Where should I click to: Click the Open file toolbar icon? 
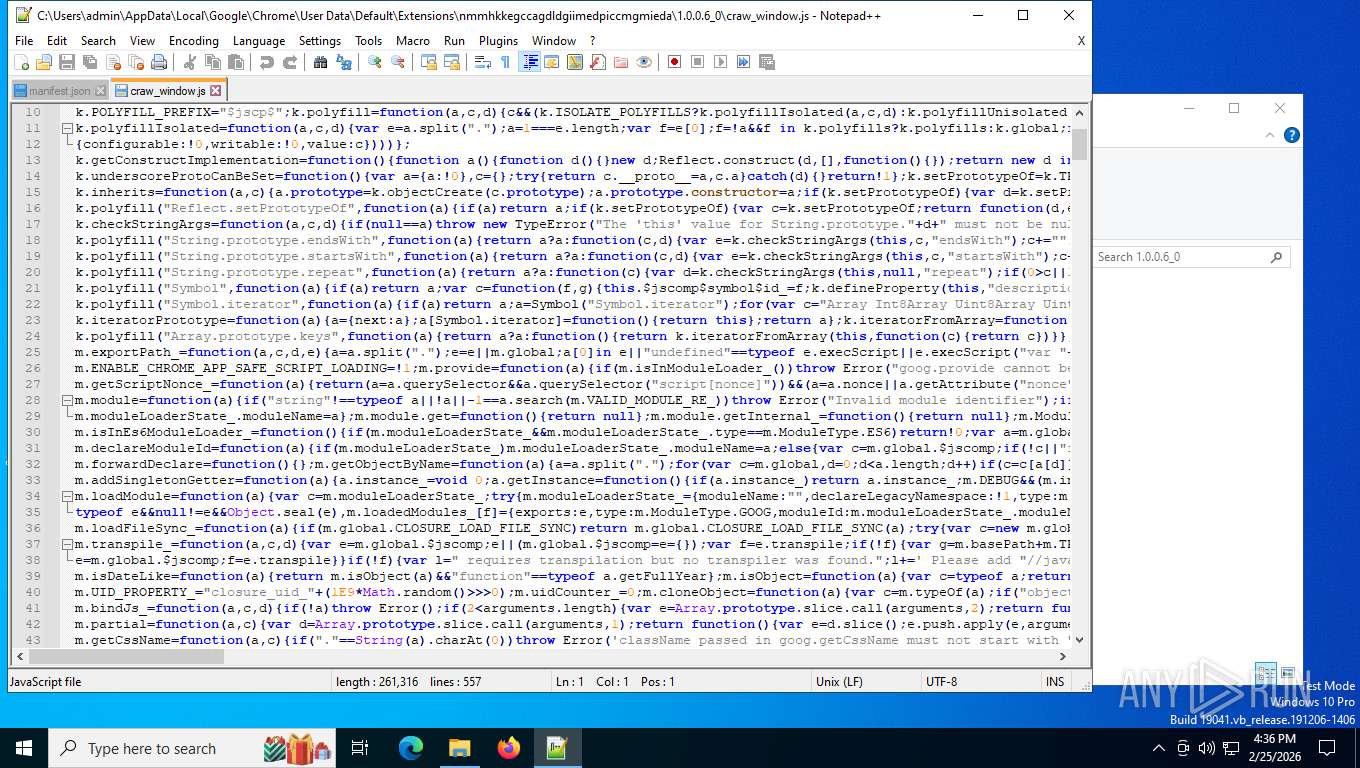click(44, 62)
